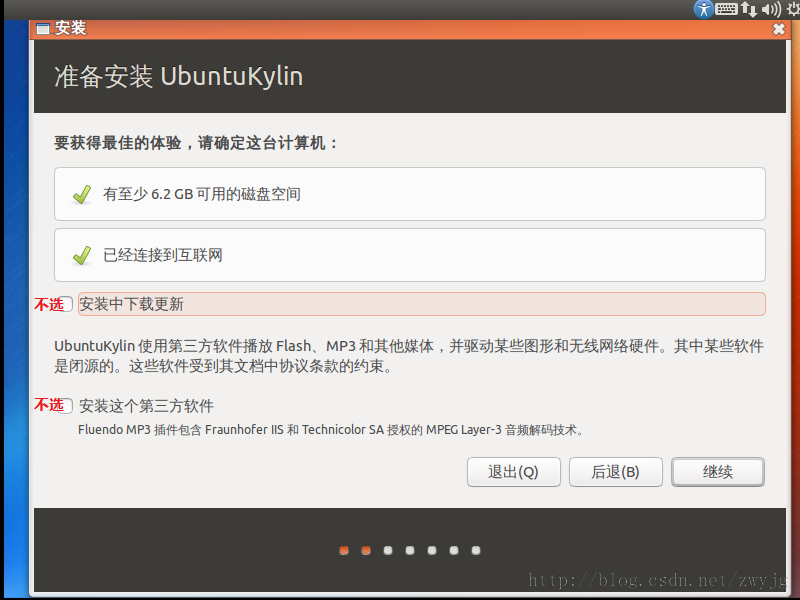The image size is (800, 600).
Task: Click the green checkmark for disk space
Action: click(x=82, y=194)
